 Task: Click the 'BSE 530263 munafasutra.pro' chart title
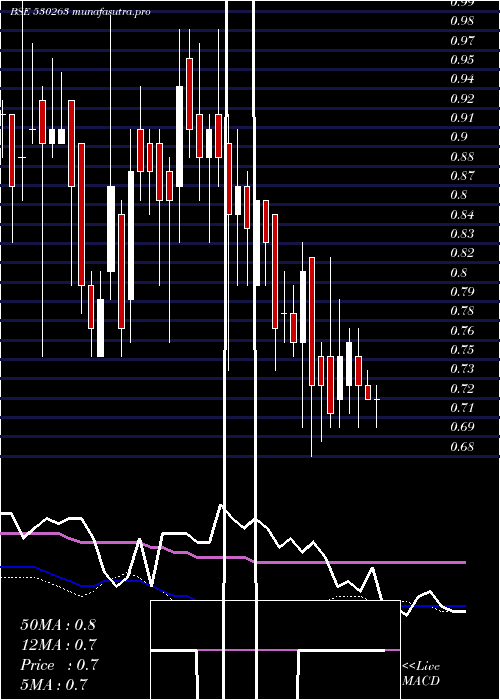point(80,12)
